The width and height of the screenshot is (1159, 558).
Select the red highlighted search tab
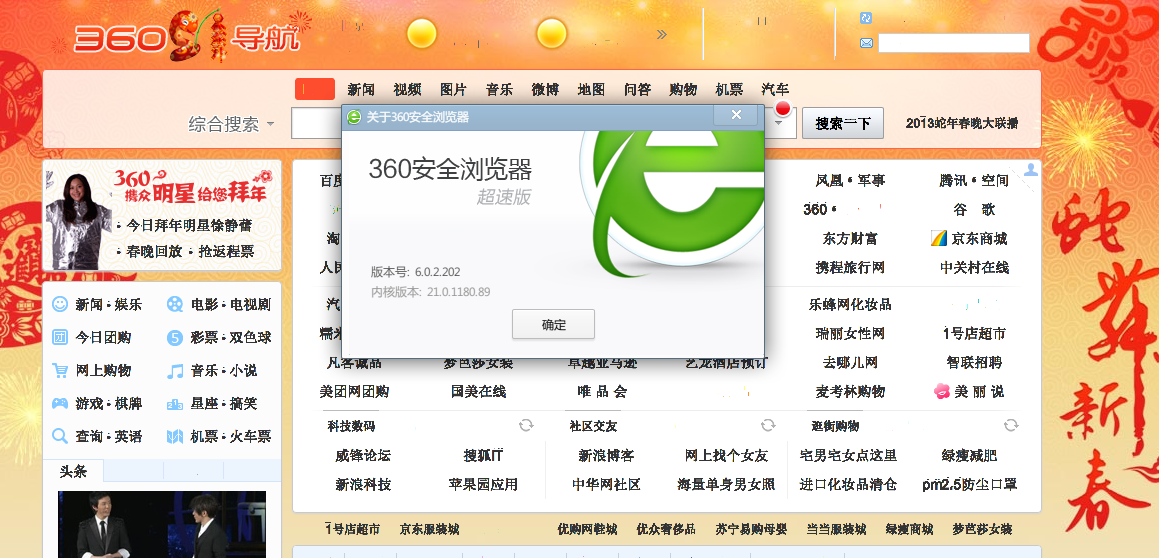point(315,89)
